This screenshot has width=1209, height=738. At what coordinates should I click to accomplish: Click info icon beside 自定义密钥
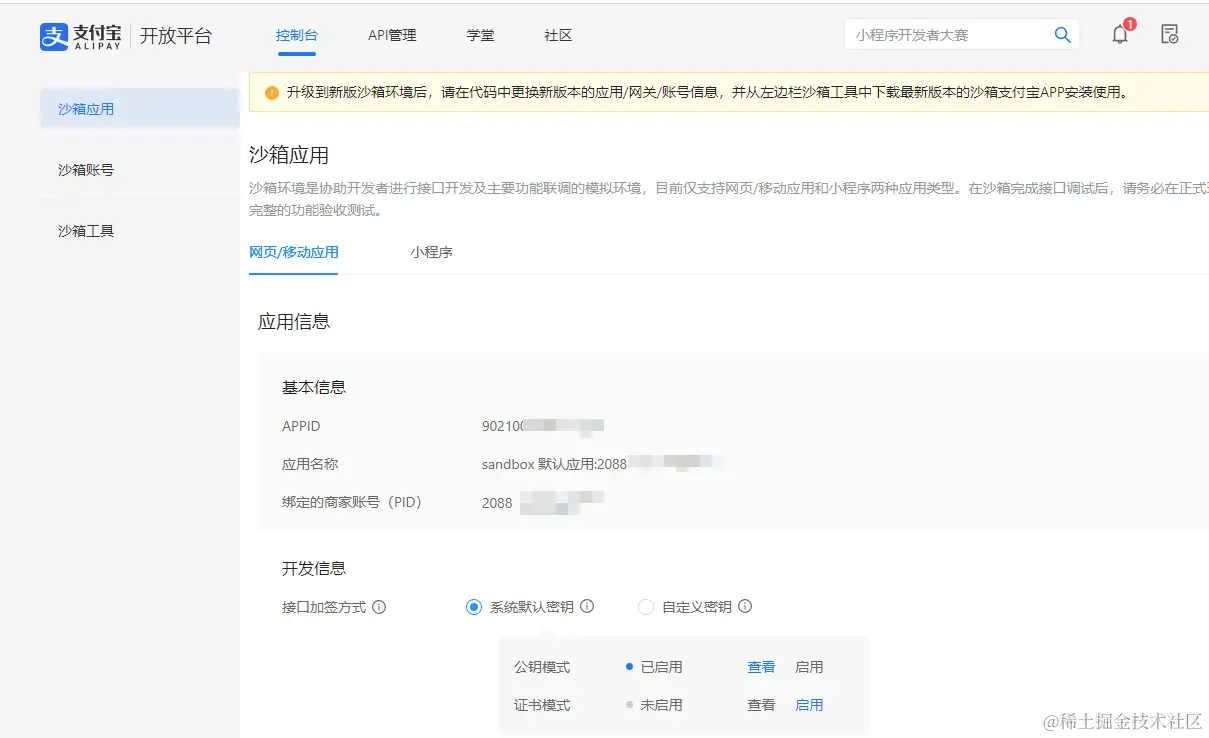point(745,607)
